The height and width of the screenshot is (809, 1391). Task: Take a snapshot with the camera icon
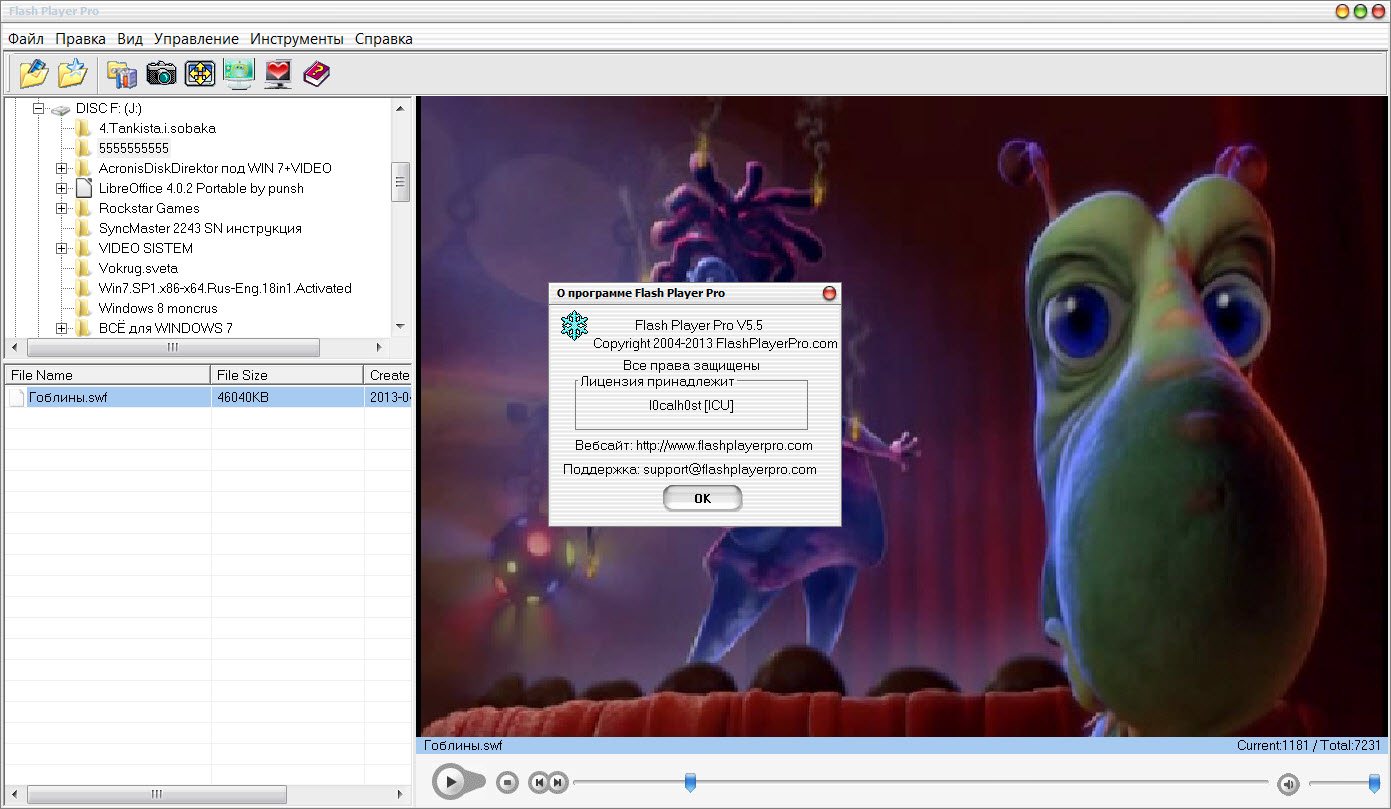tap(161, 73)
